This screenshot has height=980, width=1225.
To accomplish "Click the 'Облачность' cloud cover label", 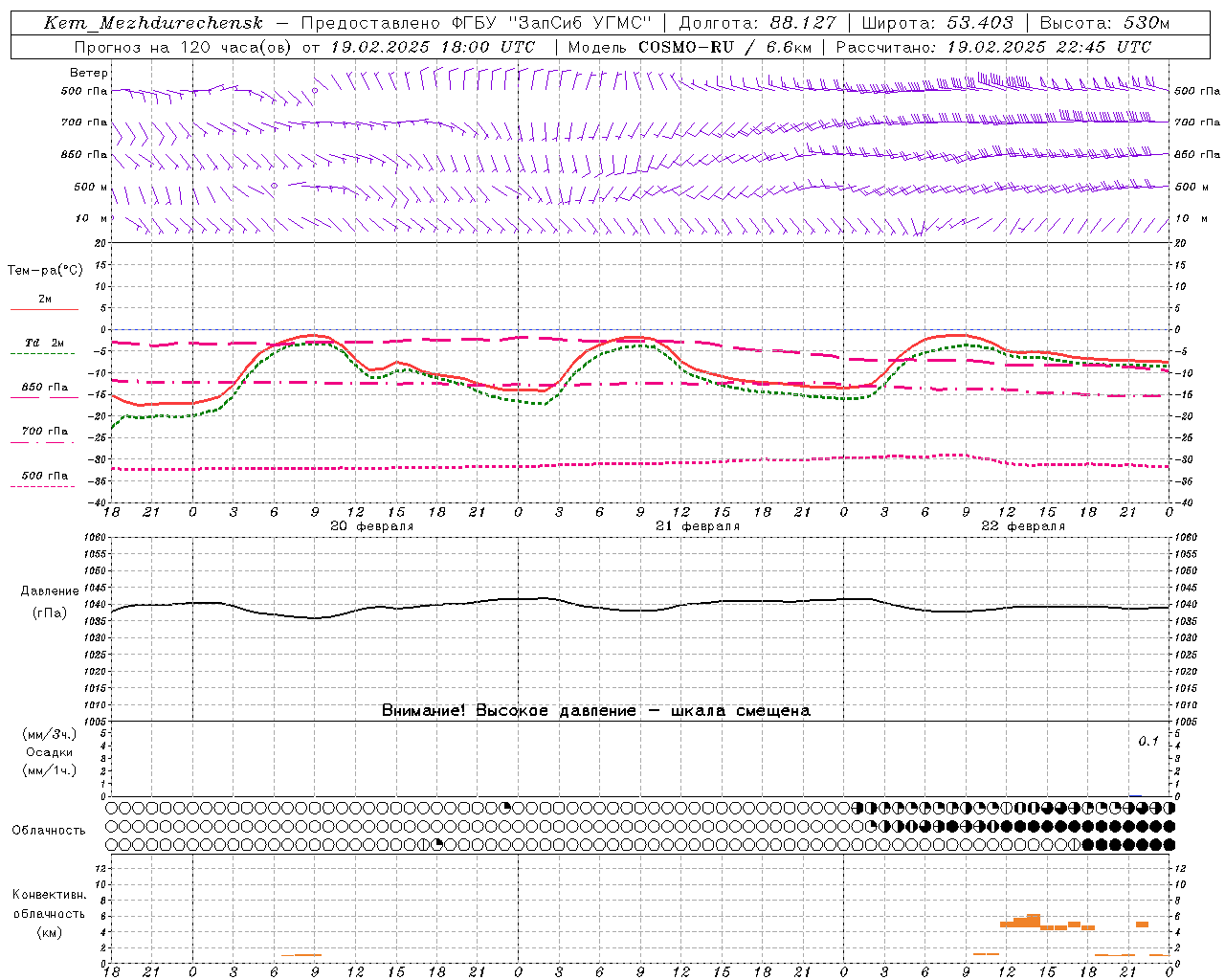I will 49,831.
